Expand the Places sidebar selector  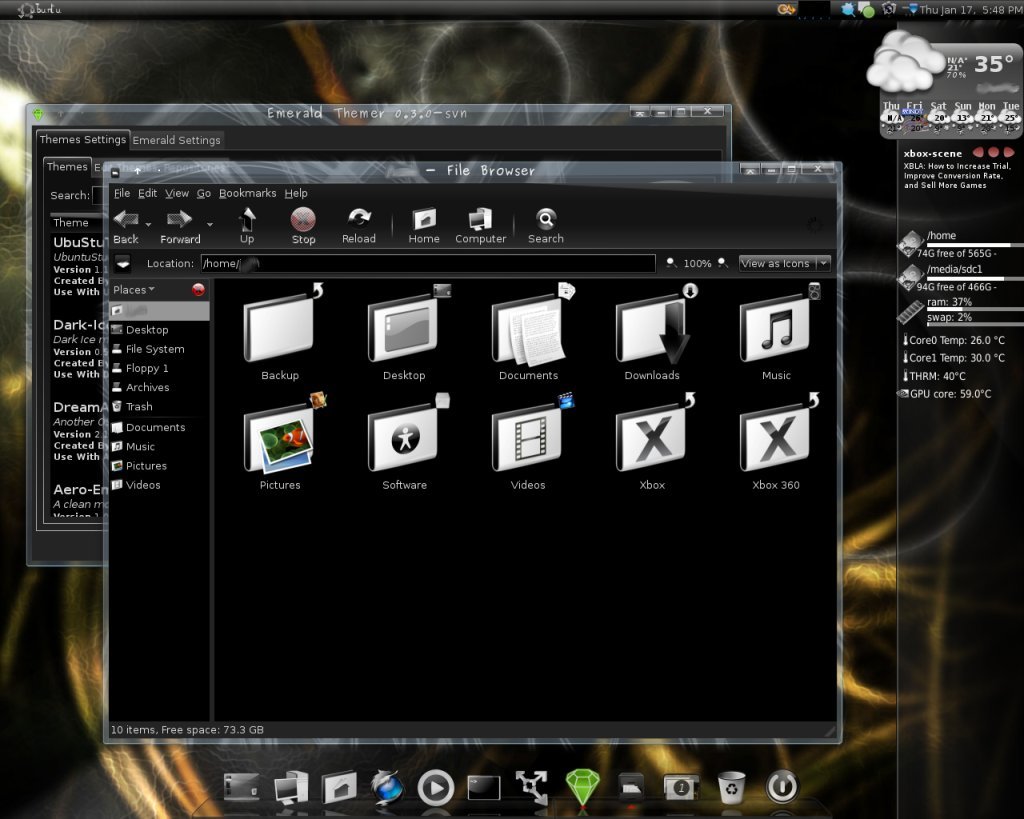[133, 289]
